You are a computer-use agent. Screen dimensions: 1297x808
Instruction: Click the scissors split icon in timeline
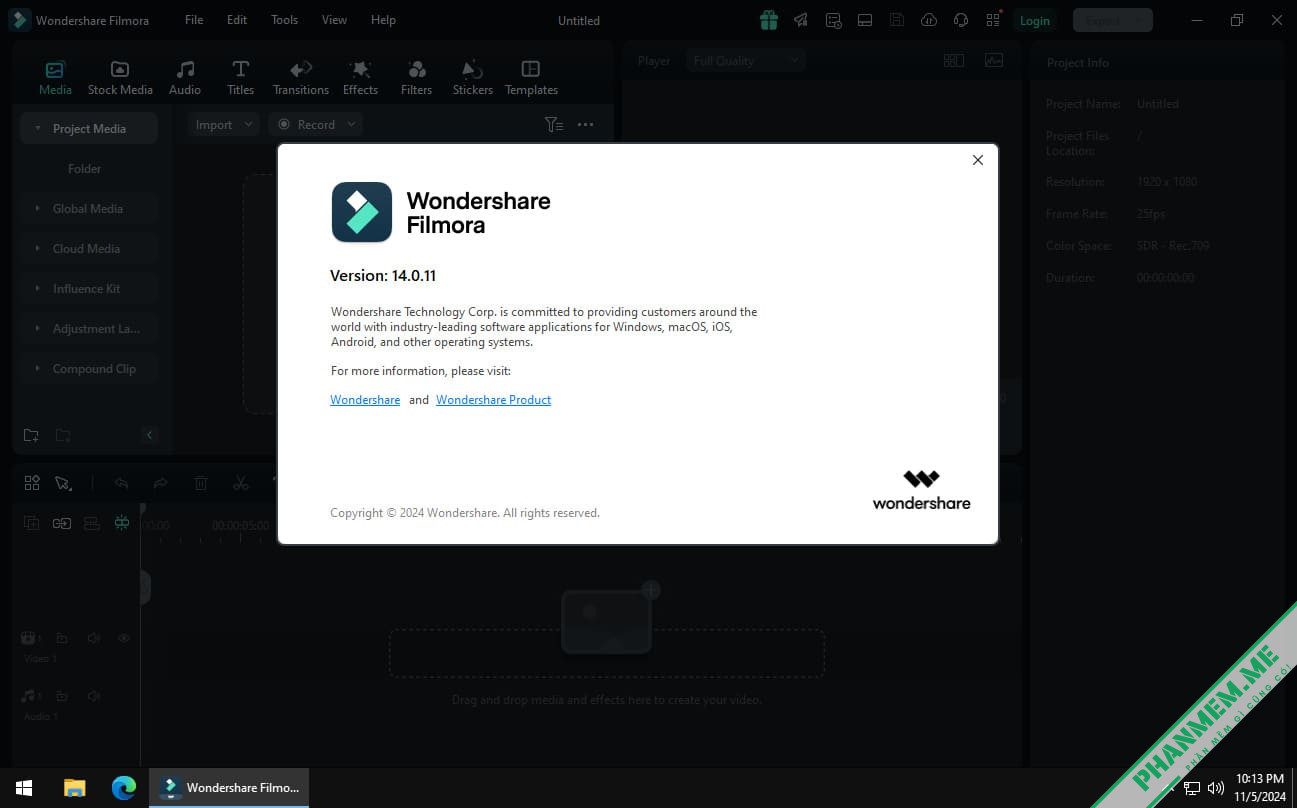point(240,483)
